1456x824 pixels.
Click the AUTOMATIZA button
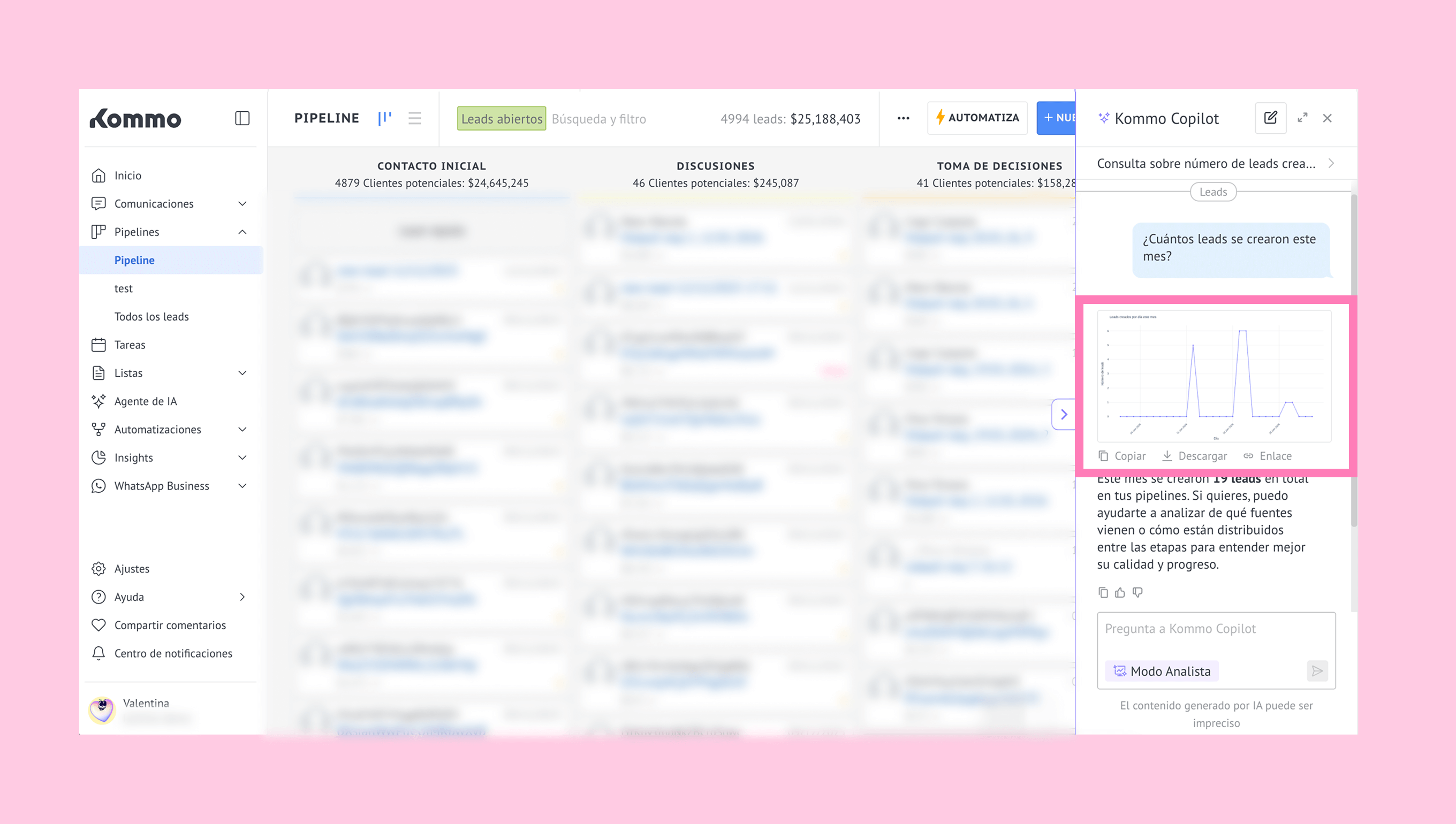click(x=977, y=118)
